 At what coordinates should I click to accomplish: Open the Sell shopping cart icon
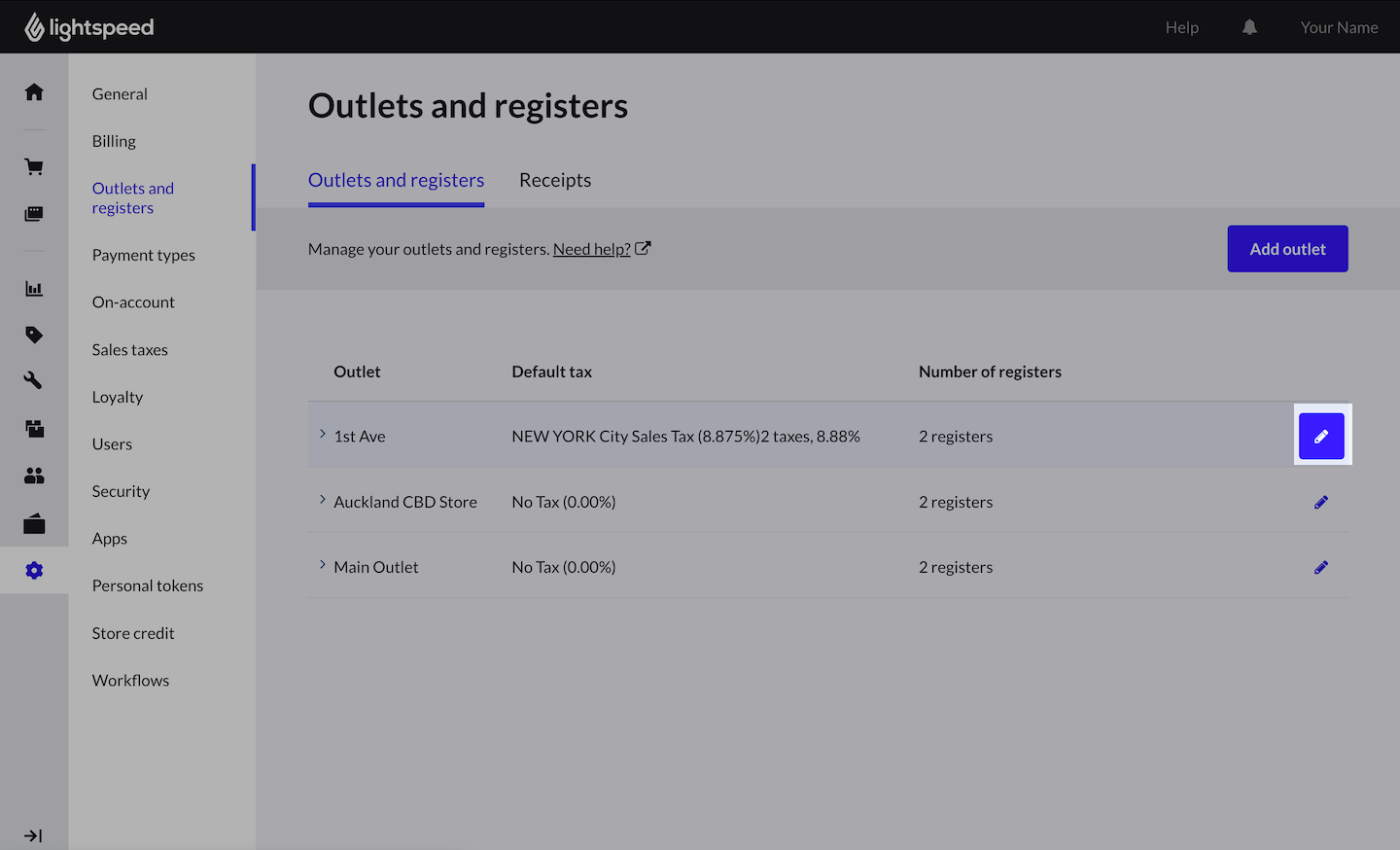[34, 167]
